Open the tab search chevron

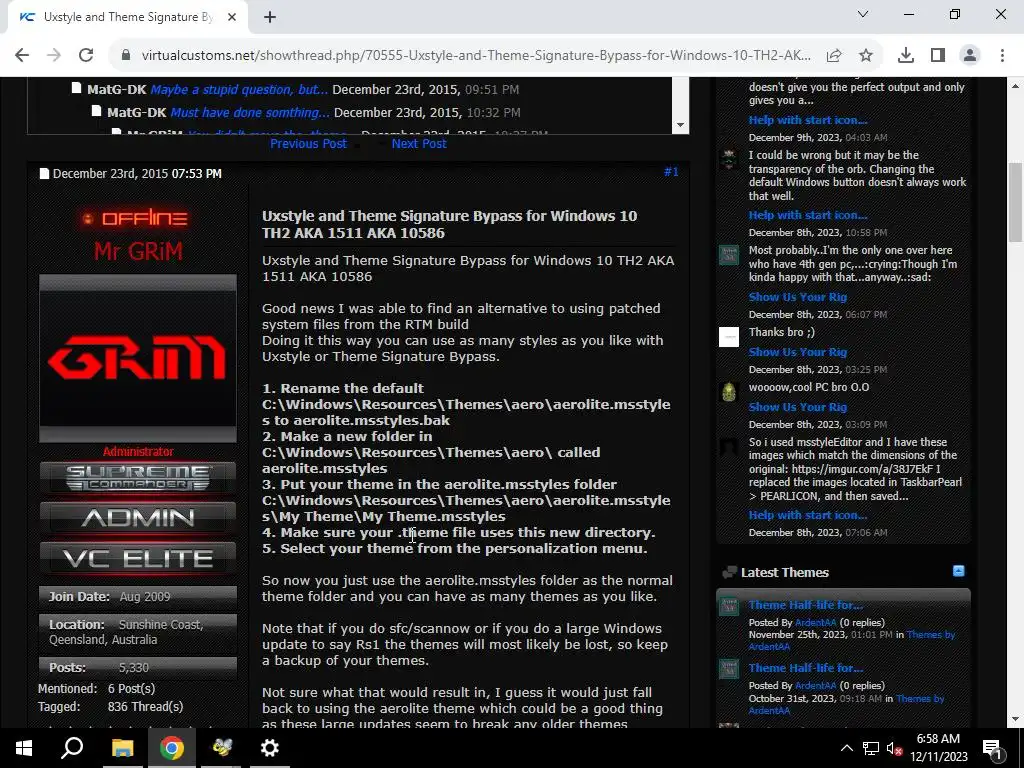[863, 14]
